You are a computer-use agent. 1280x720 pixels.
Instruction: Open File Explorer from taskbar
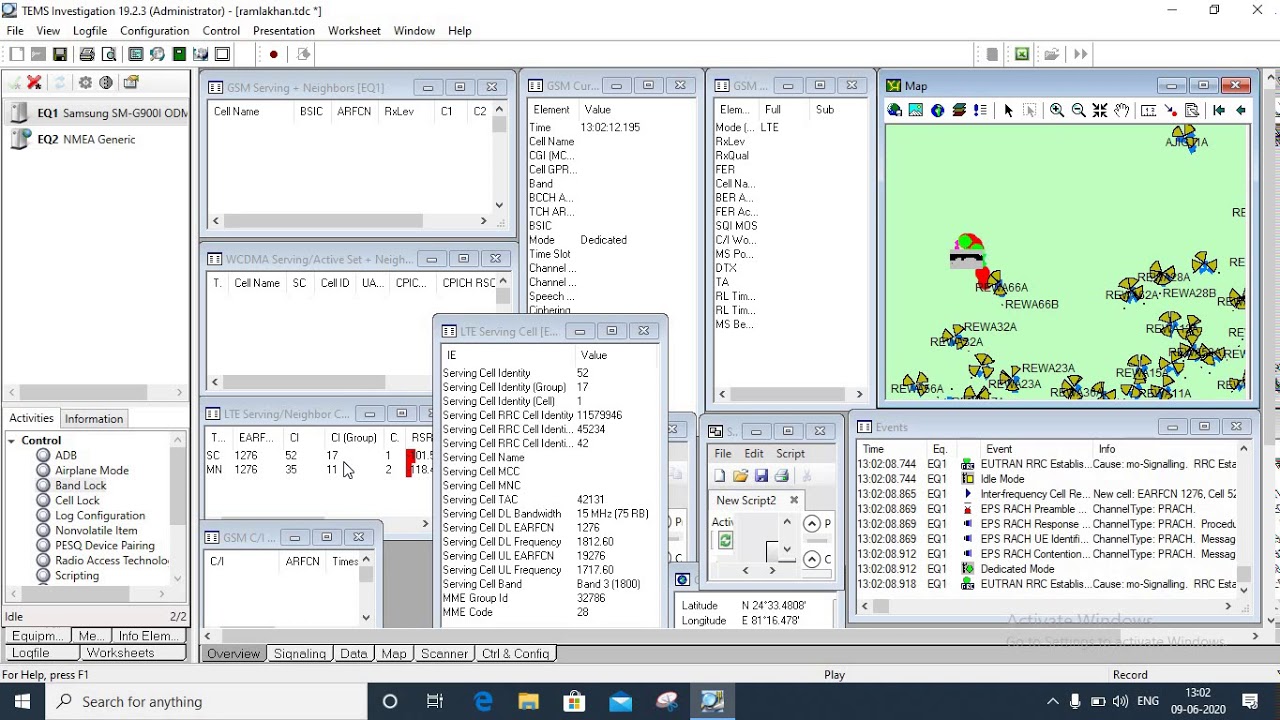[x=528, y=701]
